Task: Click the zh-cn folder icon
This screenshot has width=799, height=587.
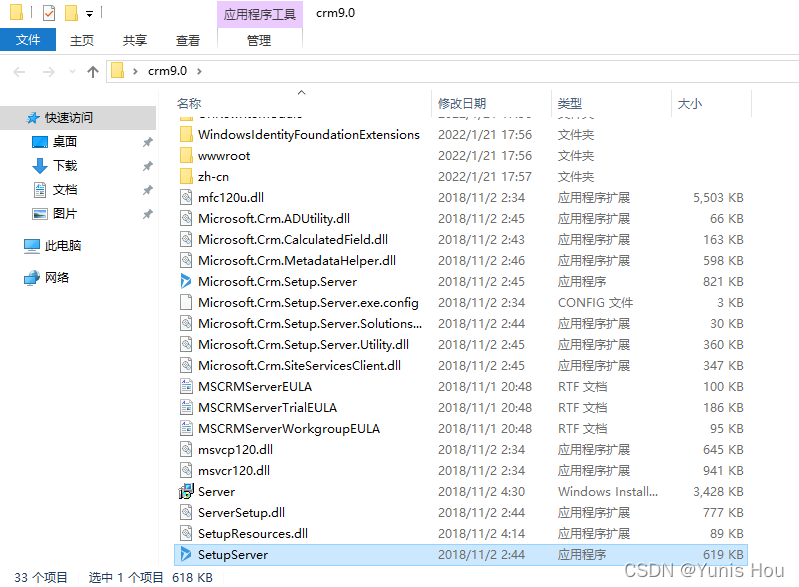Action: (x=187, y=176)
